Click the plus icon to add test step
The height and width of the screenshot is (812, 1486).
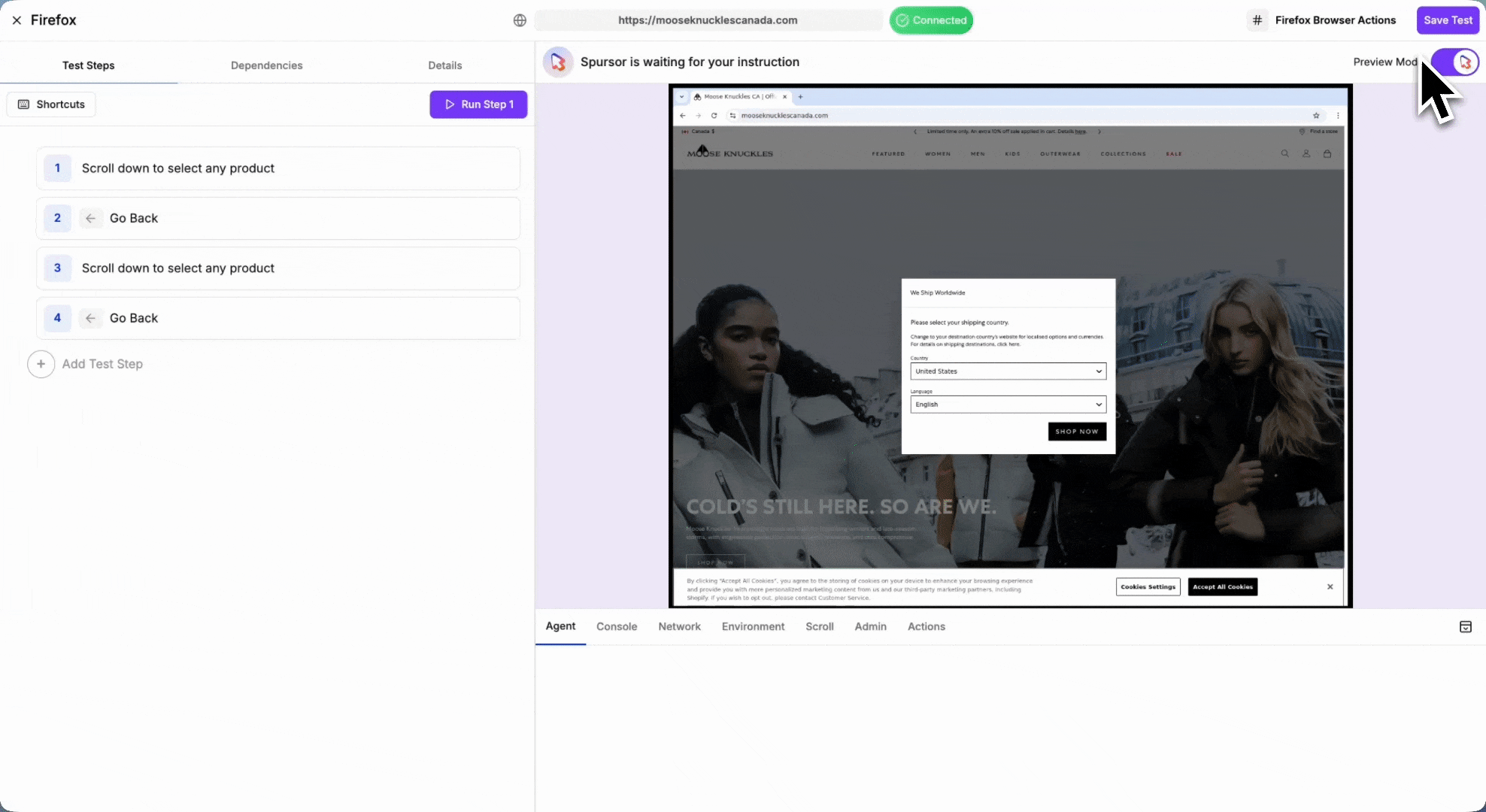pyautogui.click(x=41, y=364)
